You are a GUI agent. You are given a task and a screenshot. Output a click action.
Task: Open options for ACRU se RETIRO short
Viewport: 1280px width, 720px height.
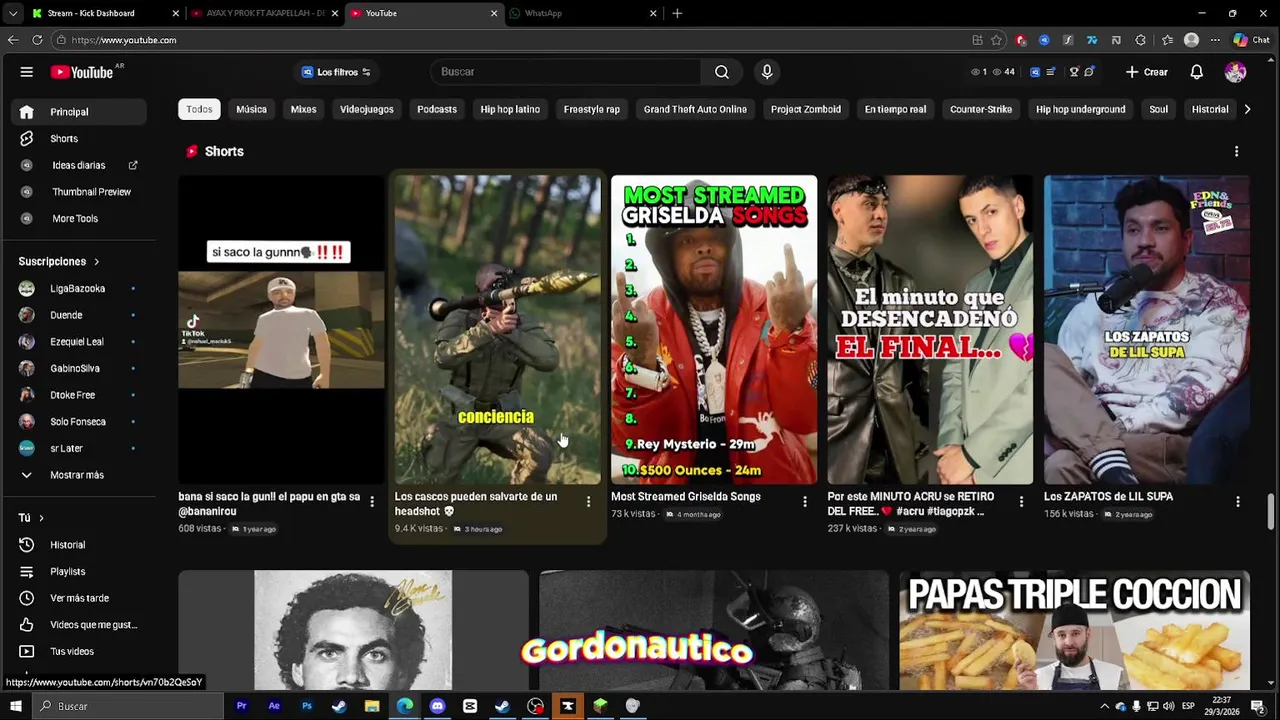coord(1021,502)
